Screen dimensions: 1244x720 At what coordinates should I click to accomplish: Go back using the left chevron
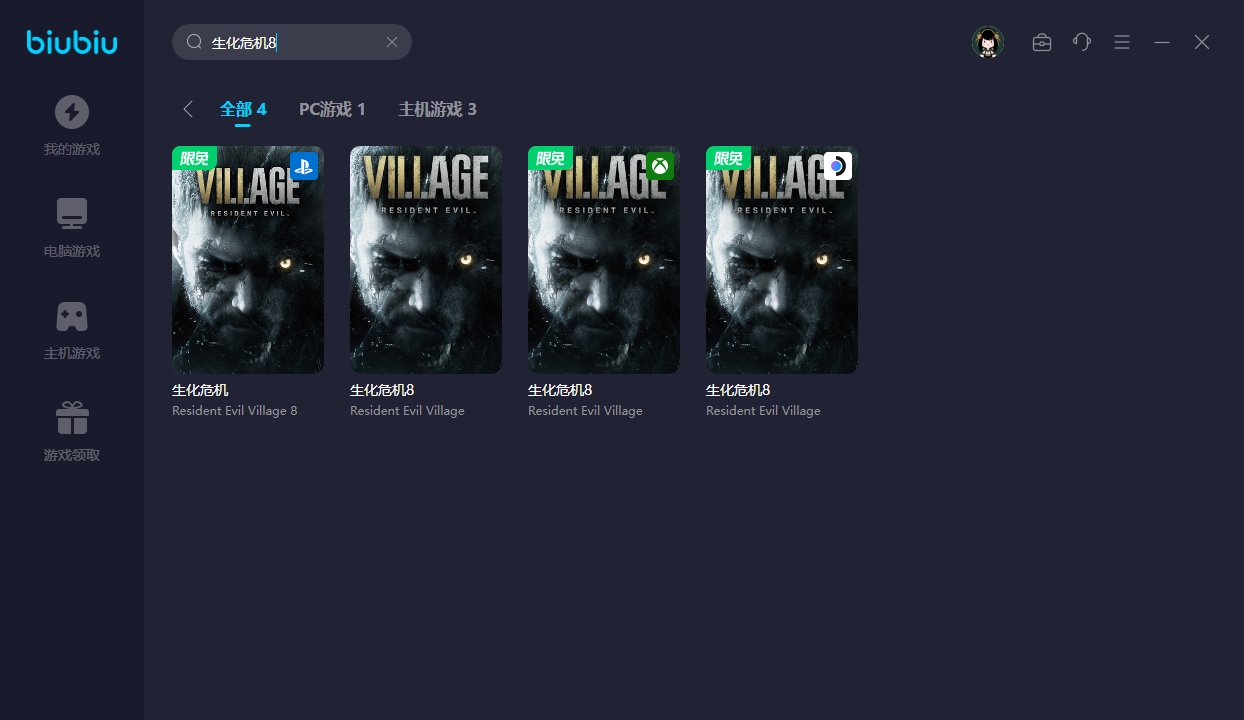[x=188, y=109]
